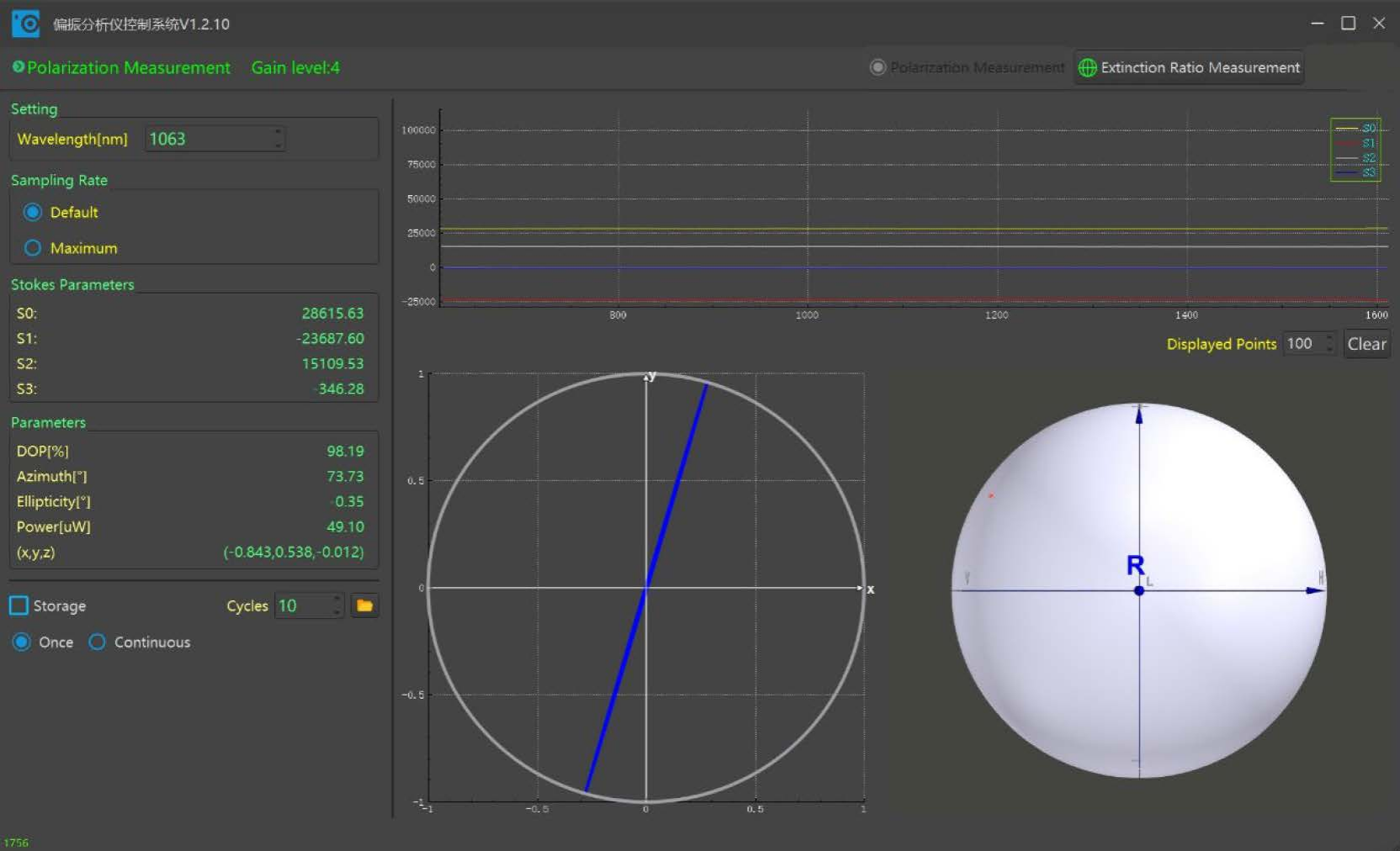Click the Wavelength spinner arrows
Viewport: 1400px width, 851px height.
coord(278,139)
